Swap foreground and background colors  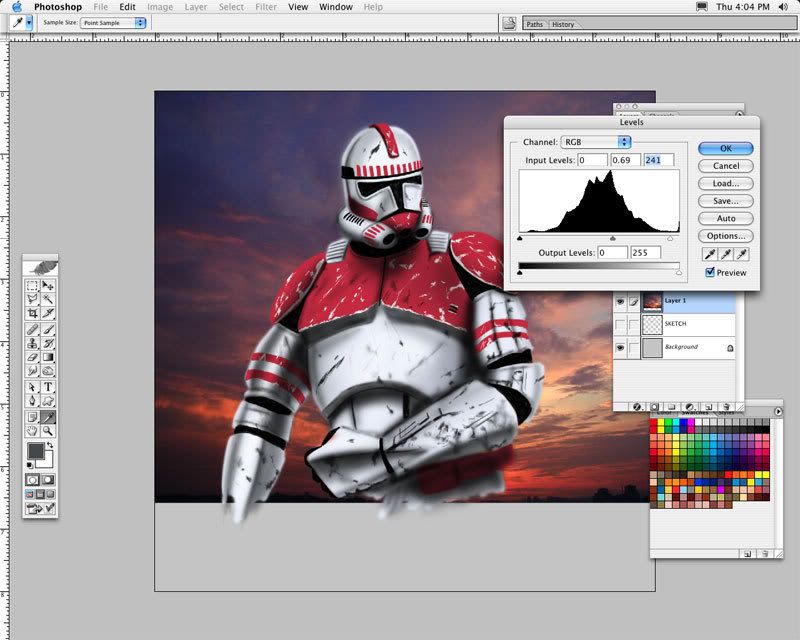click(x=50, y=445)
